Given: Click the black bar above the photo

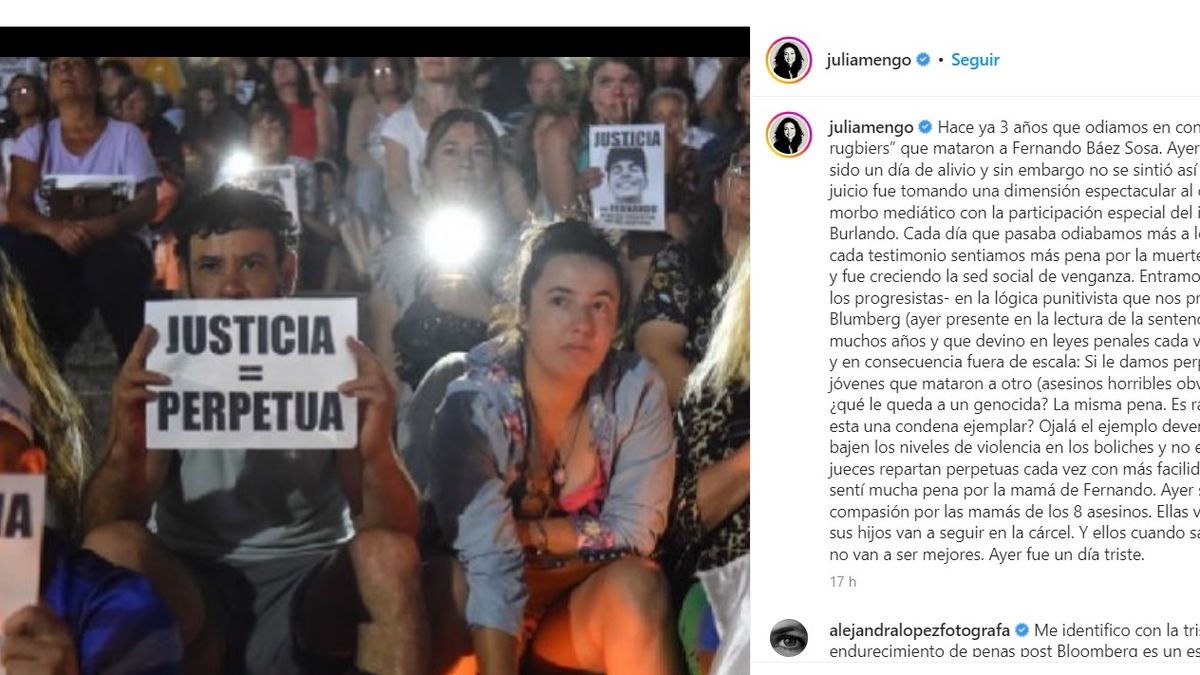Looking at the screenshot, I should (x=375, y=41).
